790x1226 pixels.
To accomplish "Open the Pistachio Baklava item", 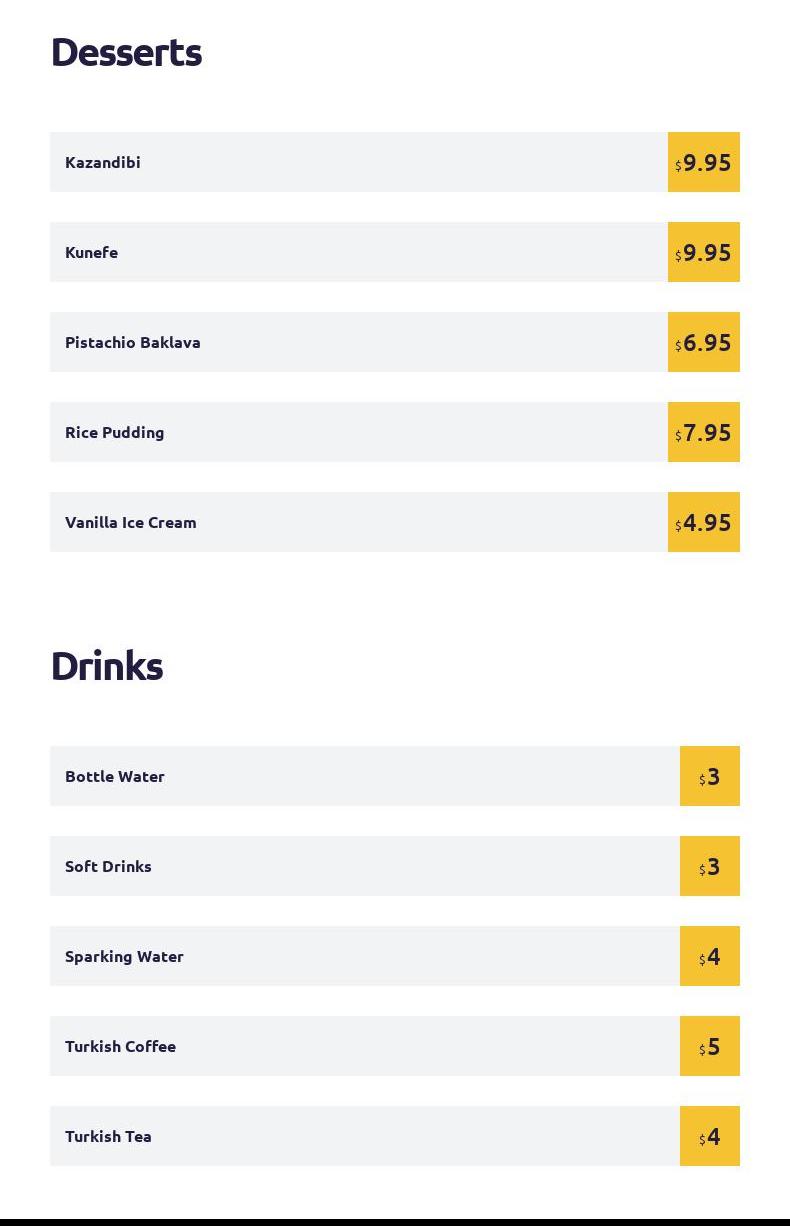I will [x=133, y=342].
